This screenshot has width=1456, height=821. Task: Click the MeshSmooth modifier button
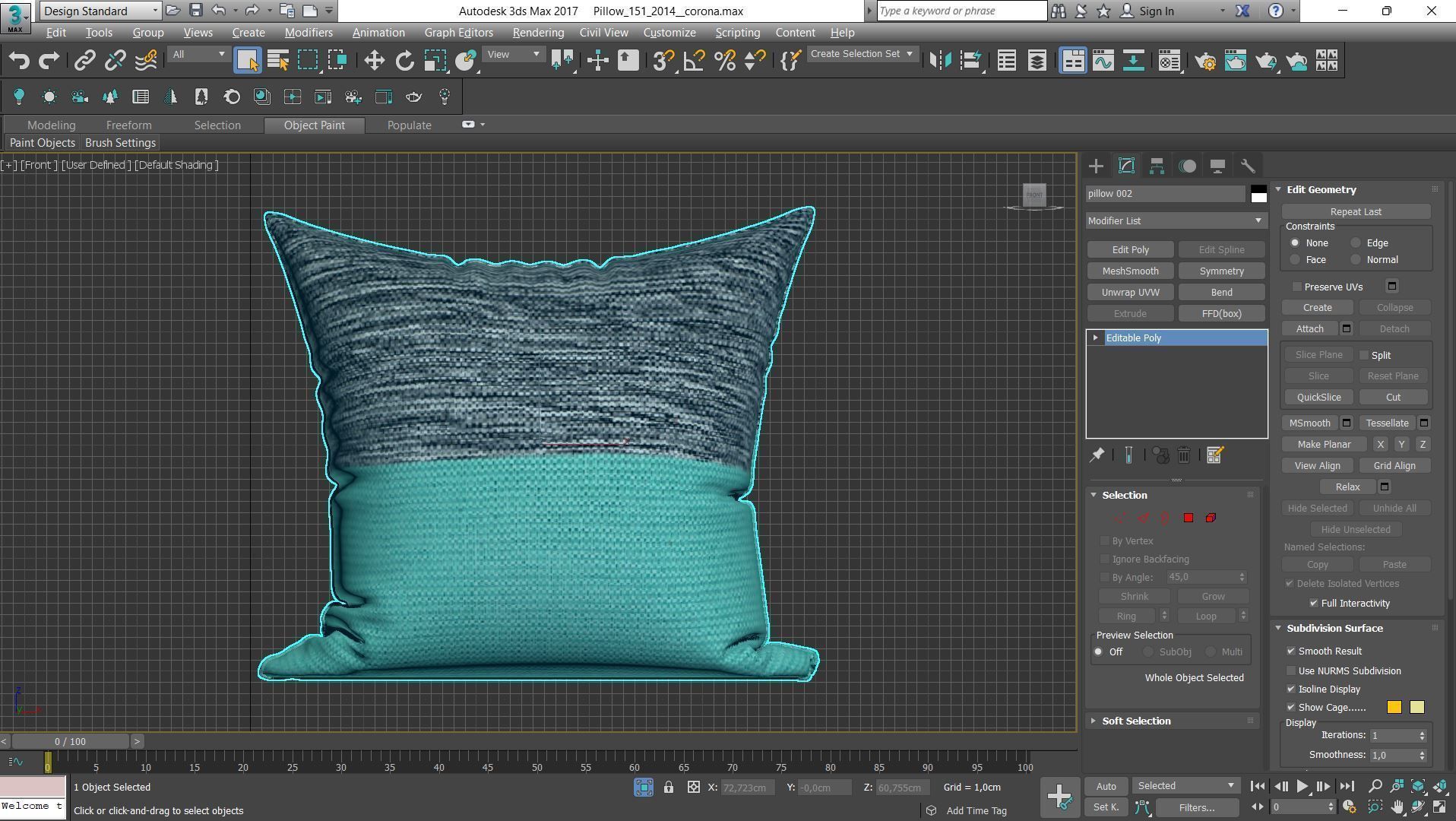coord(1130,271)
